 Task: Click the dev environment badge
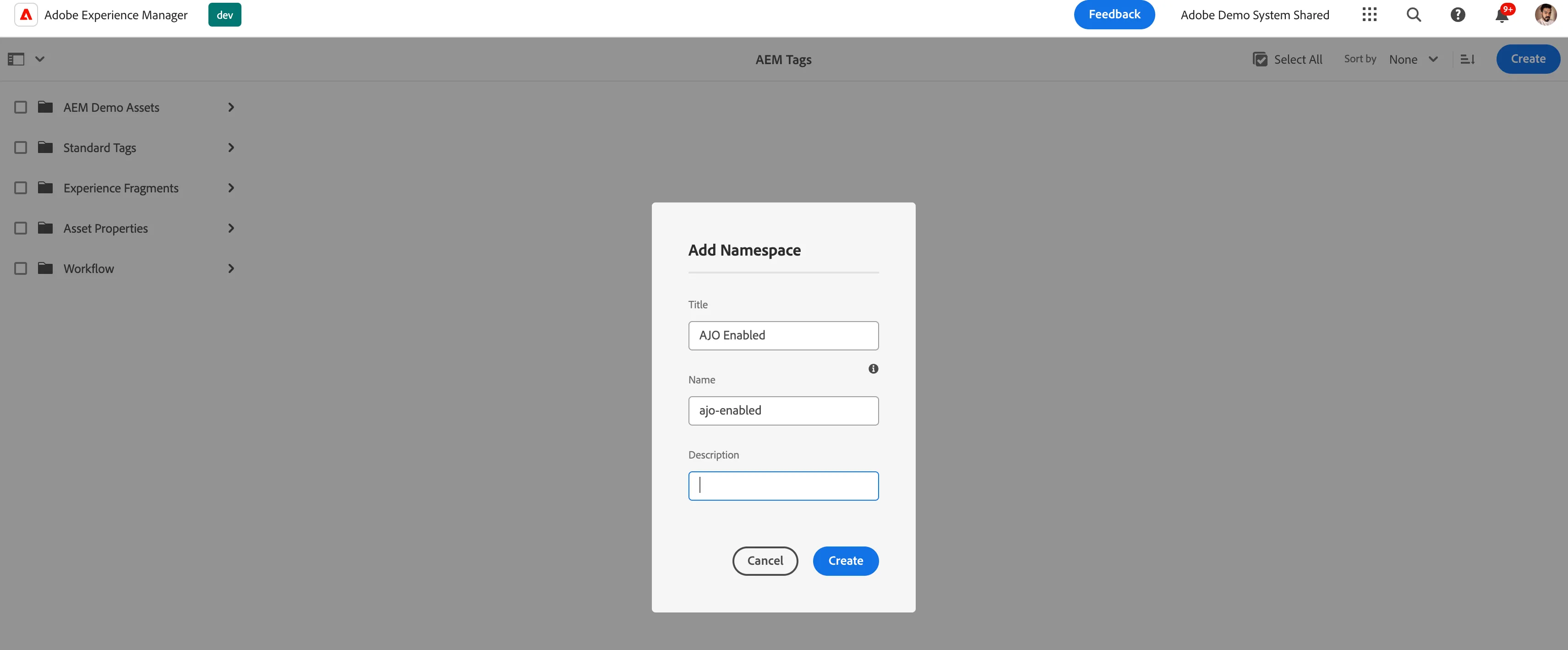click(x=224, y=15)
